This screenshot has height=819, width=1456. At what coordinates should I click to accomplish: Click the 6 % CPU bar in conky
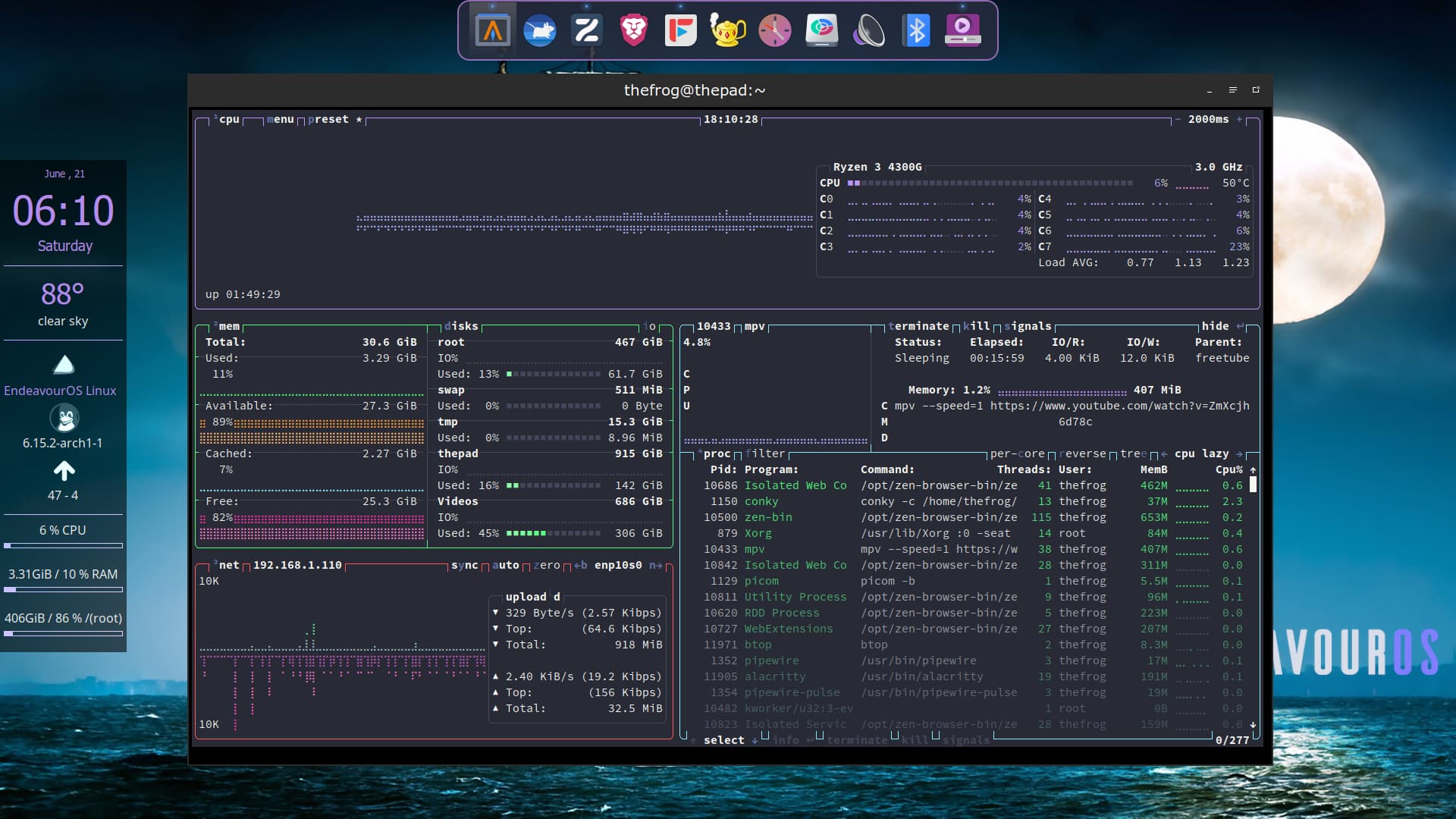click(63, 545)
